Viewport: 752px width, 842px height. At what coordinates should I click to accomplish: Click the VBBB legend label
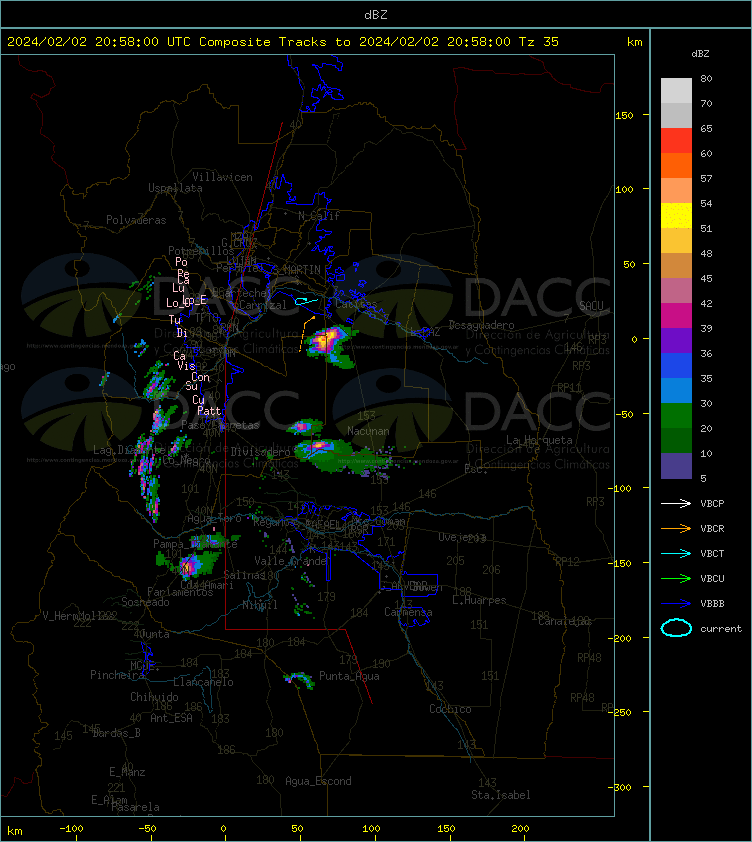point(712,604)
